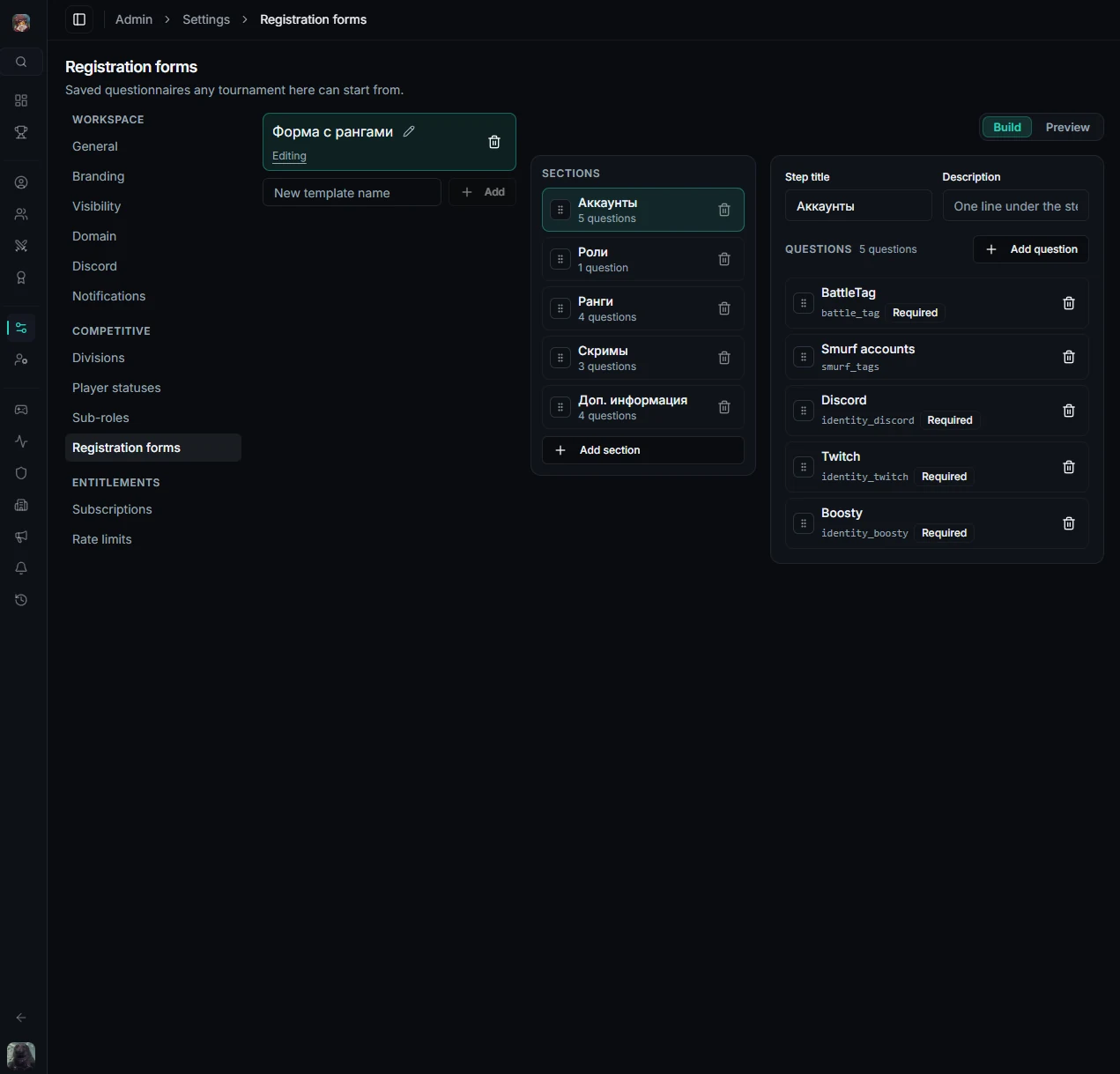Click the Step title input field
1120x1074 pixels.
[x=858, y=206]
